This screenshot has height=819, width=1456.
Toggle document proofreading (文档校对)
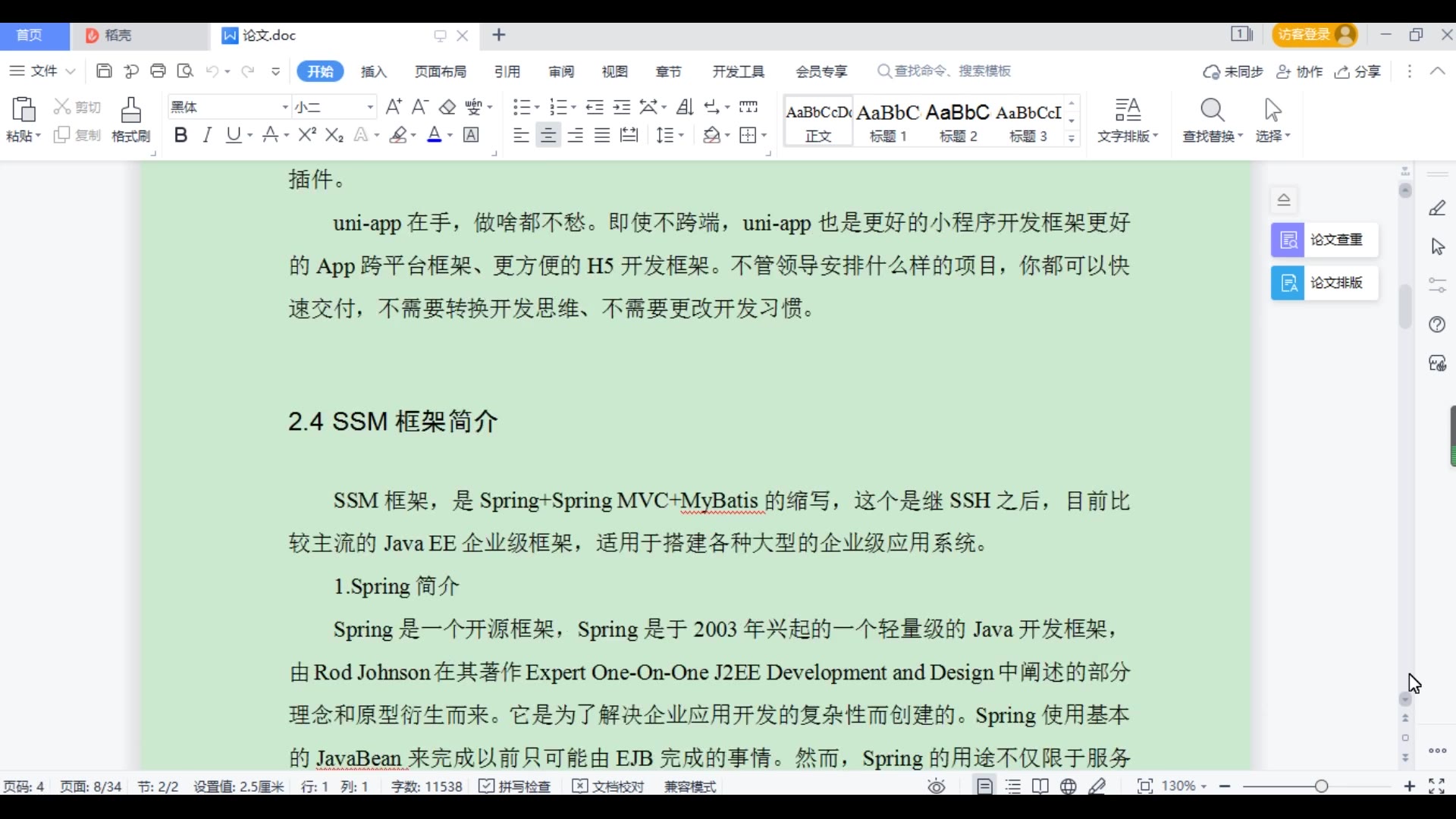click(x=608, y=786)
